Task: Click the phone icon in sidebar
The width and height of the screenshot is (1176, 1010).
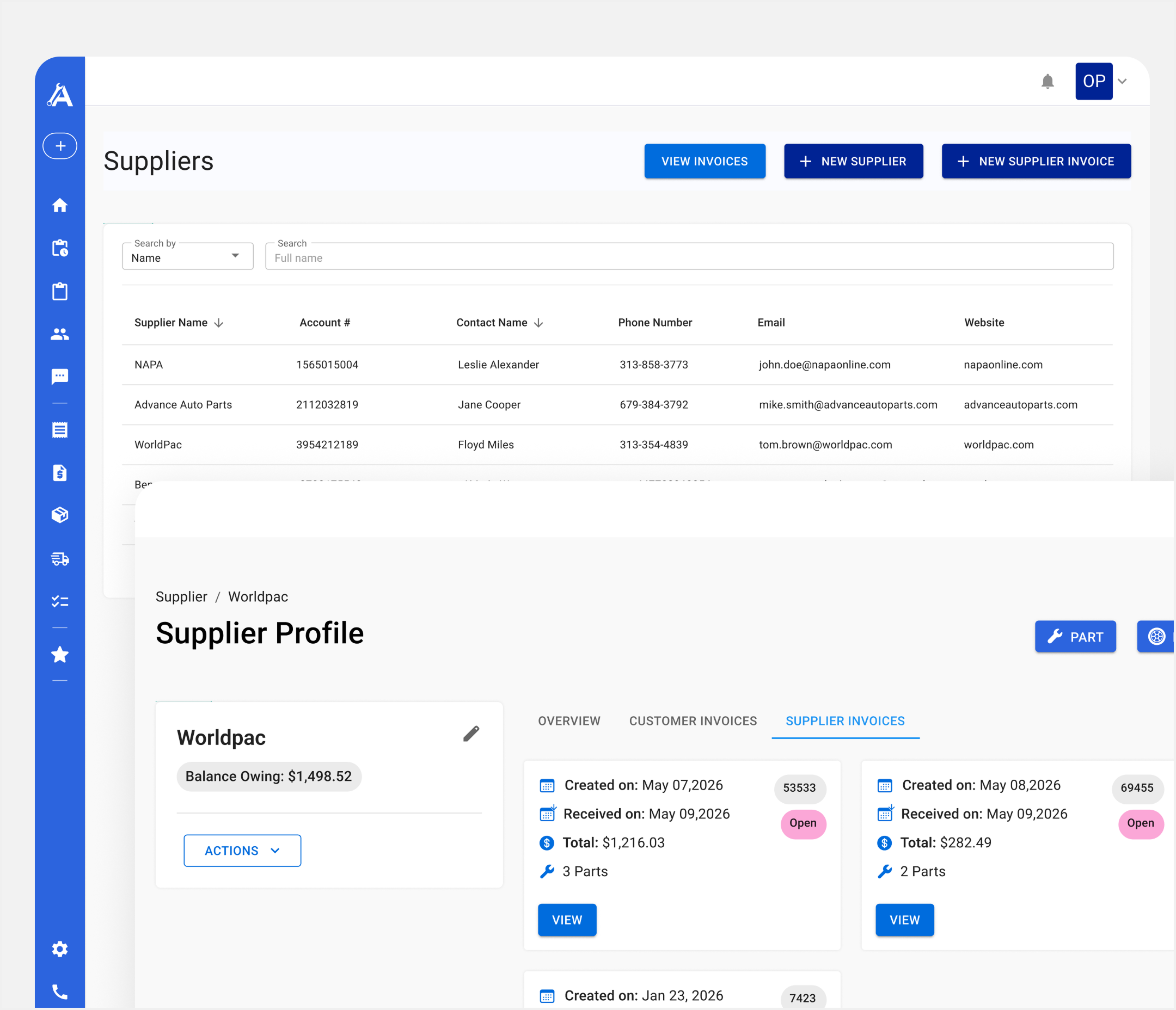Action: (x=59, y=992)
